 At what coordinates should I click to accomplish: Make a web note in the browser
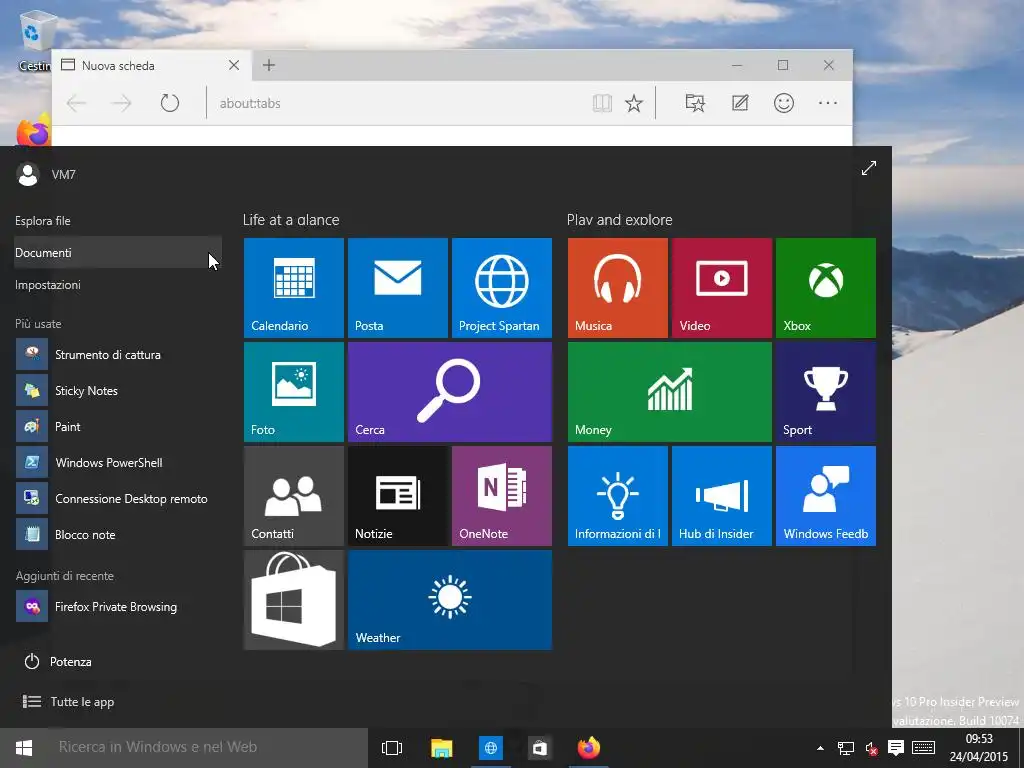[740, 103]
